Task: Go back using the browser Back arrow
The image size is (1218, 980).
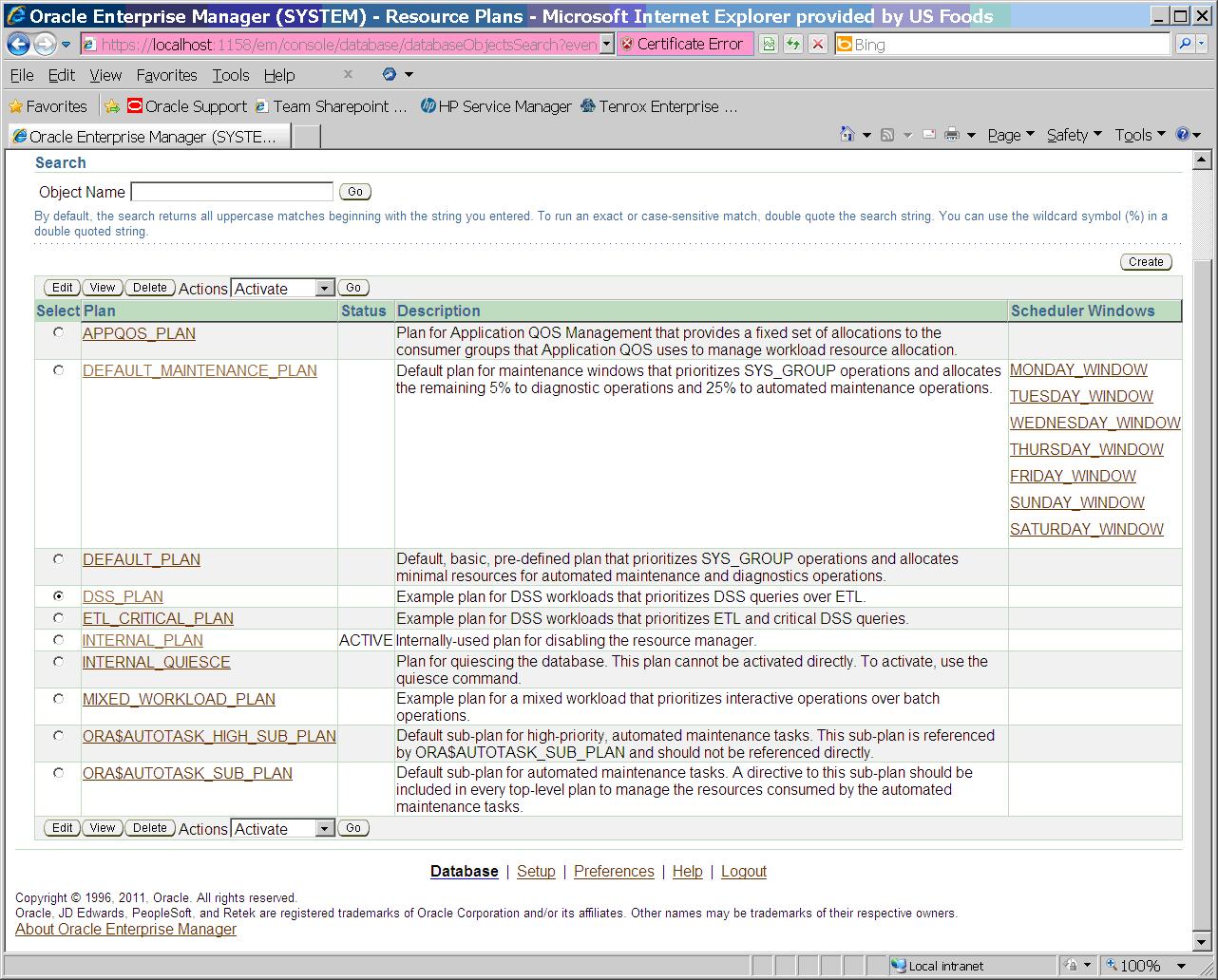Action: (18, 44)
